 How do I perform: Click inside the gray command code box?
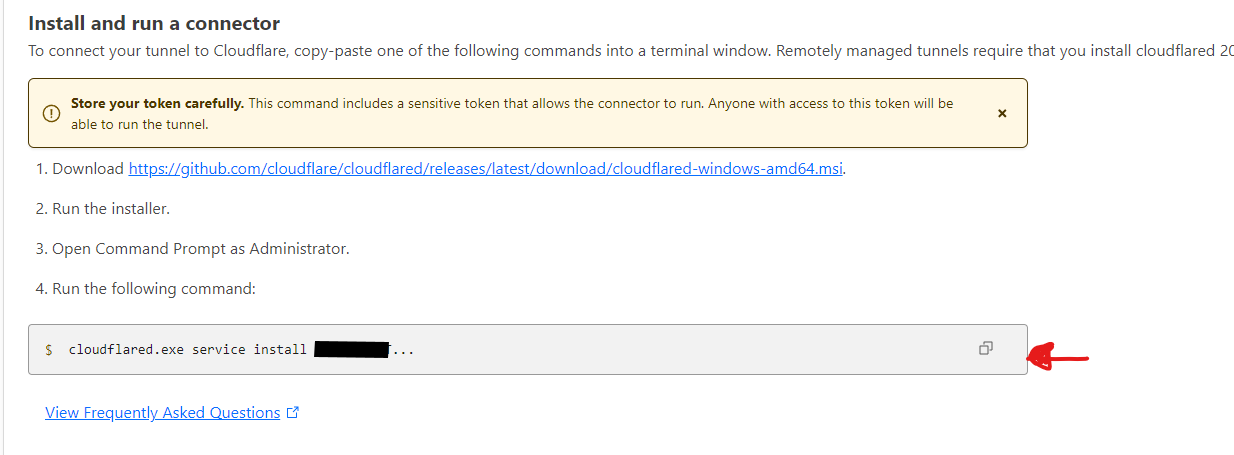[528, 350]
